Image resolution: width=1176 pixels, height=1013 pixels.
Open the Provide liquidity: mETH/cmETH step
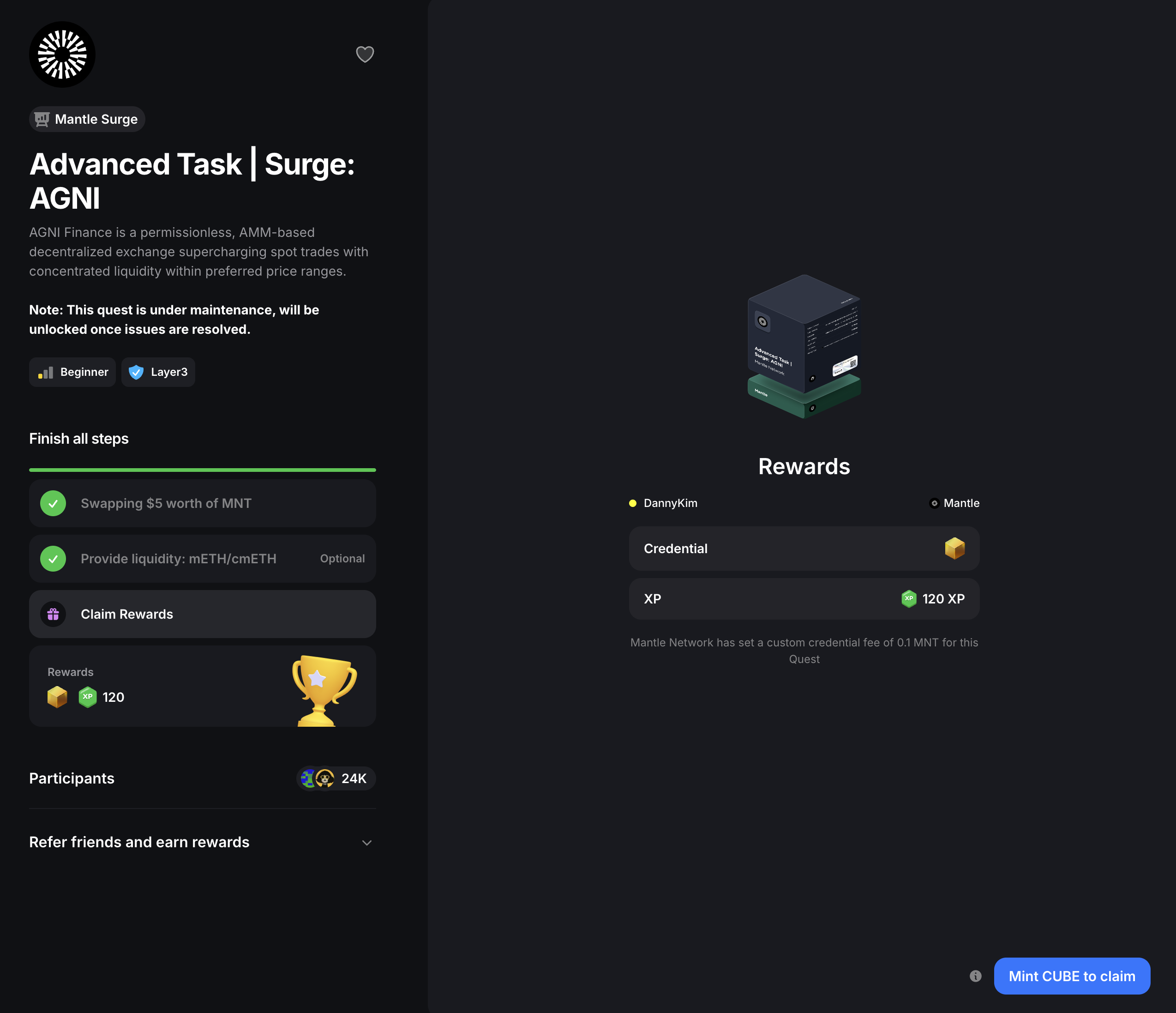[x=178, y=559]
